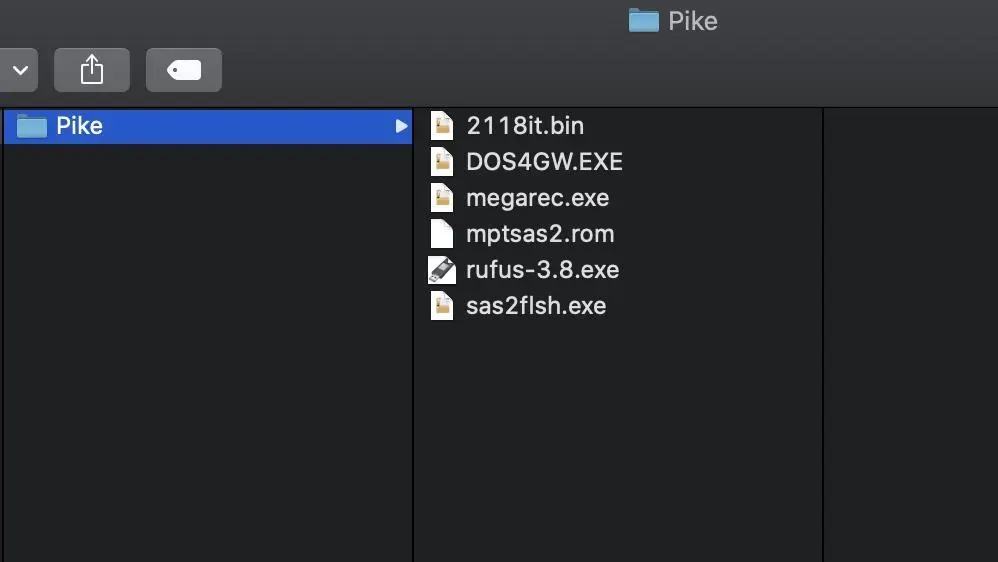Open the Edit Tags toolbar button
Viewport: 998px width, 562px height.
[x=183, y=69]
